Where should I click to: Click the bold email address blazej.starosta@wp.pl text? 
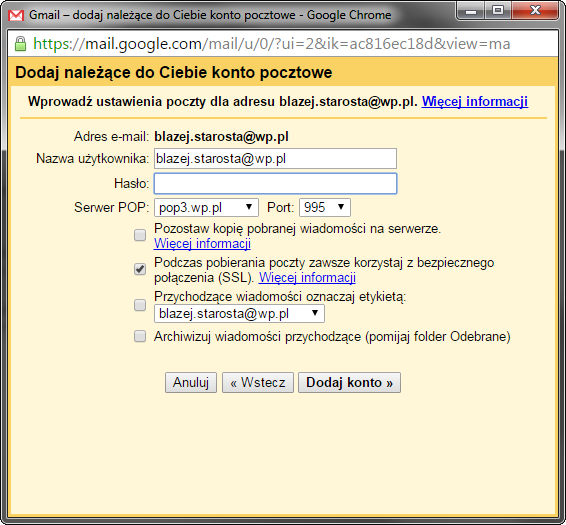[x=221, y=137]
